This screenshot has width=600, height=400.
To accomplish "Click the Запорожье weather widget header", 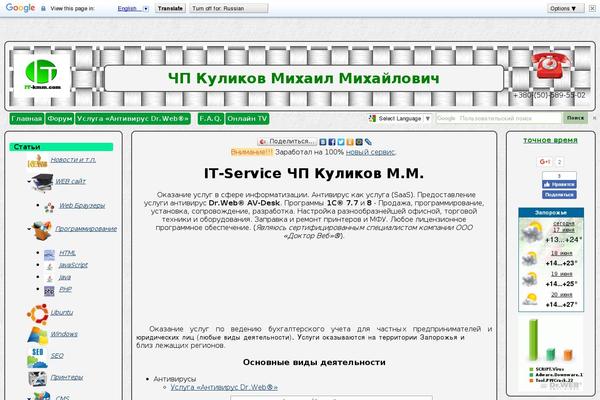I will point(551,212).
